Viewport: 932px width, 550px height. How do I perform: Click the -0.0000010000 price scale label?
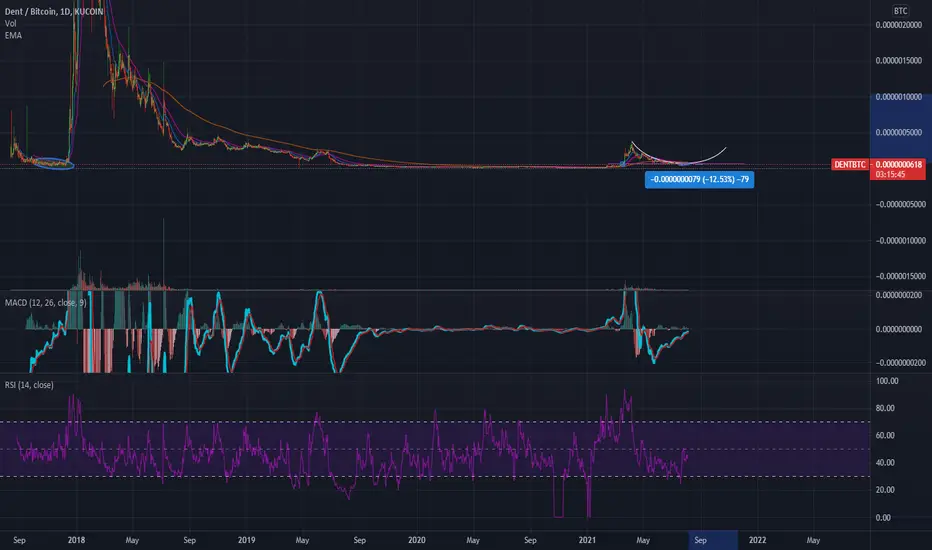[x=899, y=240]
